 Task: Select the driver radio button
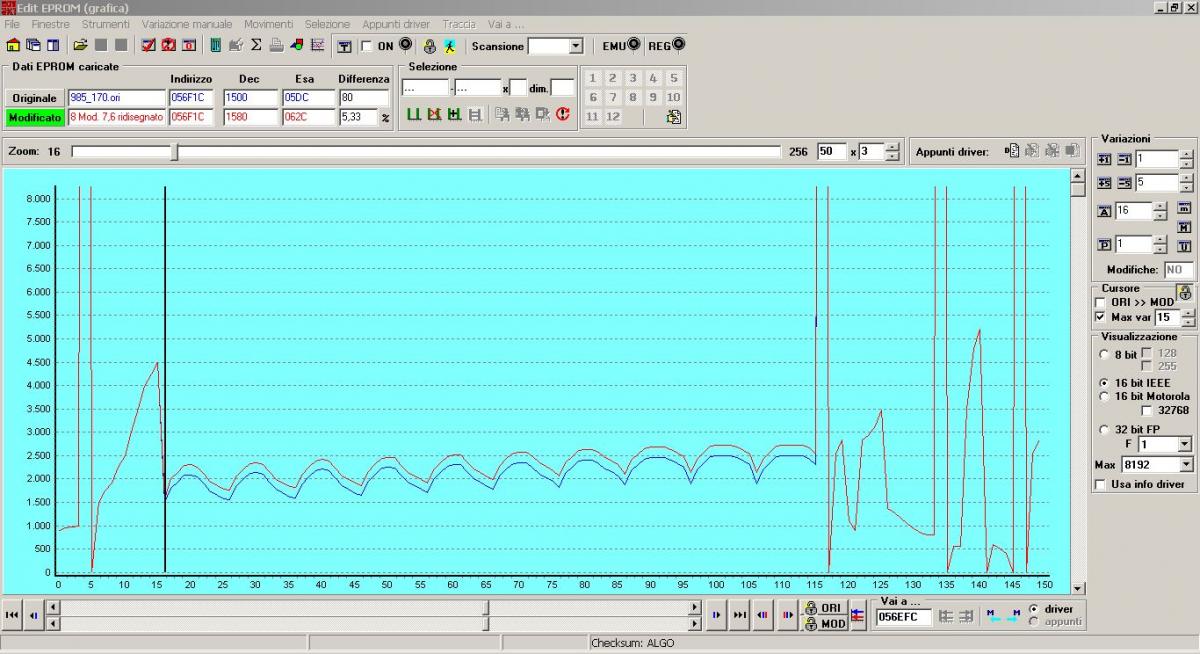tap(1034, 609)
